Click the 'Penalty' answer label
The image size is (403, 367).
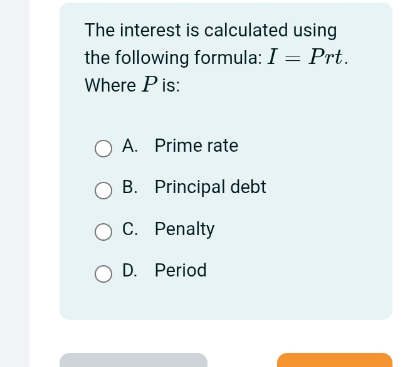[x=184, y=229]
